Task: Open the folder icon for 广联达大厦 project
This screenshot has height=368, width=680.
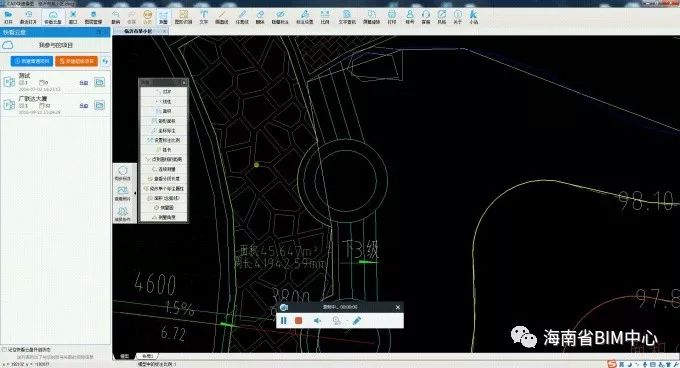Action: pos(100,105)
